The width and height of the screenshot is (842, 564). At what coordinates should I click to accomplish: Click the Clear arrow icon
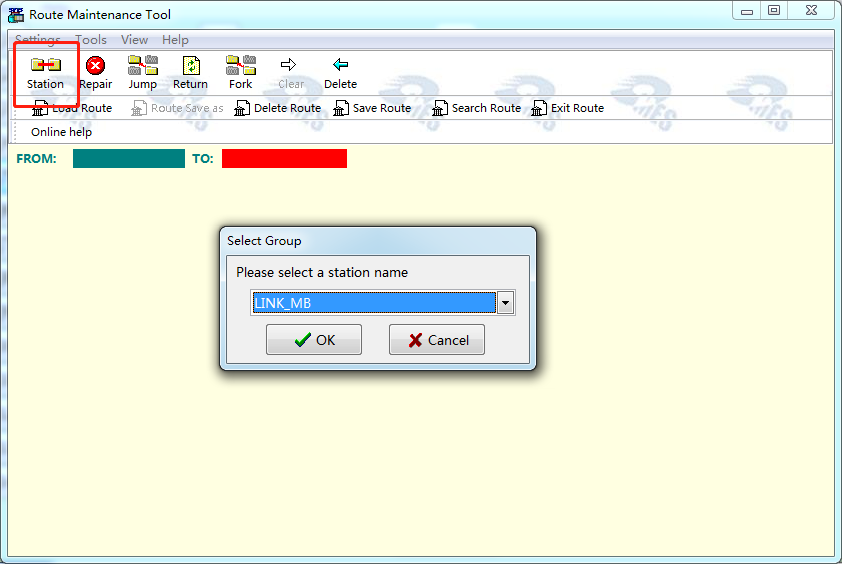pos(290,66)
